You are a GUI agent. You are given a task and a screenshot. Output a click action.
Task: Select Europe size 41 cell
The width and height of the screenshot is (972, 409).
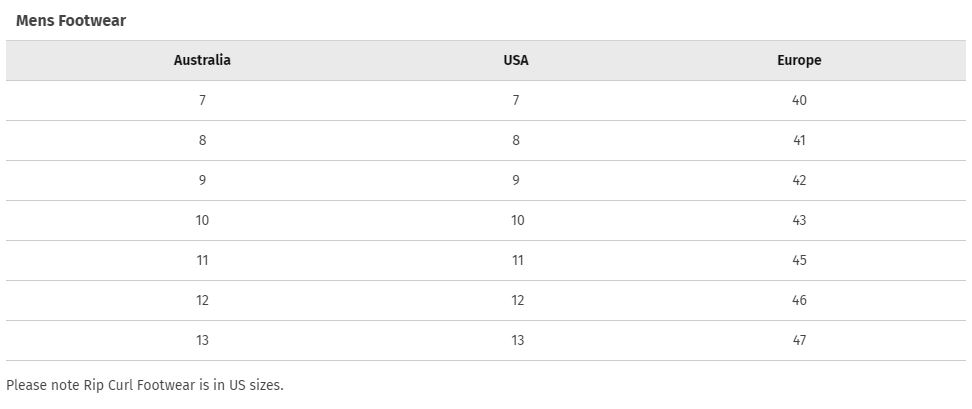(799, 140)
